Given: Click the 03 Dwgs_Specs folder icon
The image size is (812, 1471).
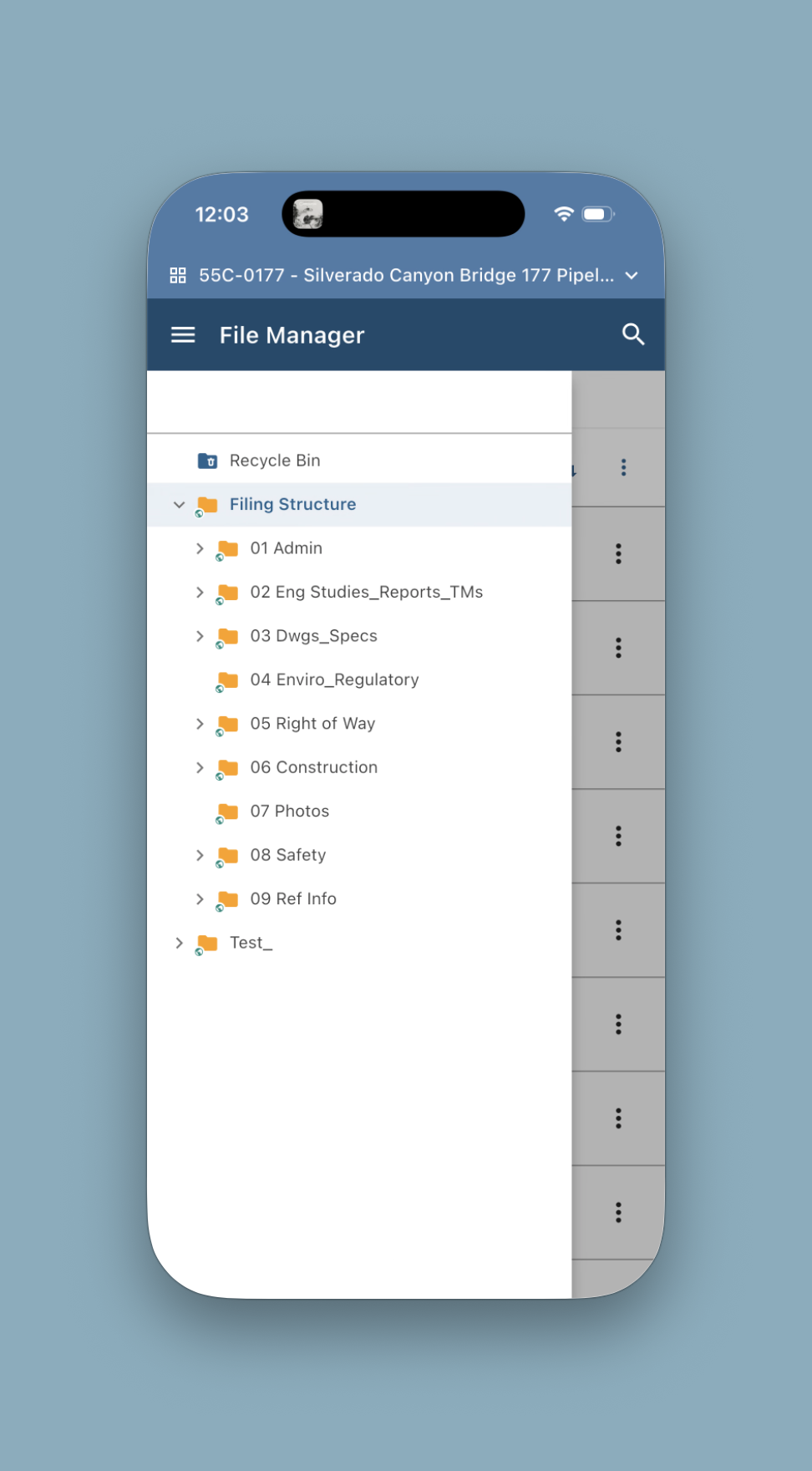Looking at the screenshot, I should pyautogui.click(x=227, y=637).
